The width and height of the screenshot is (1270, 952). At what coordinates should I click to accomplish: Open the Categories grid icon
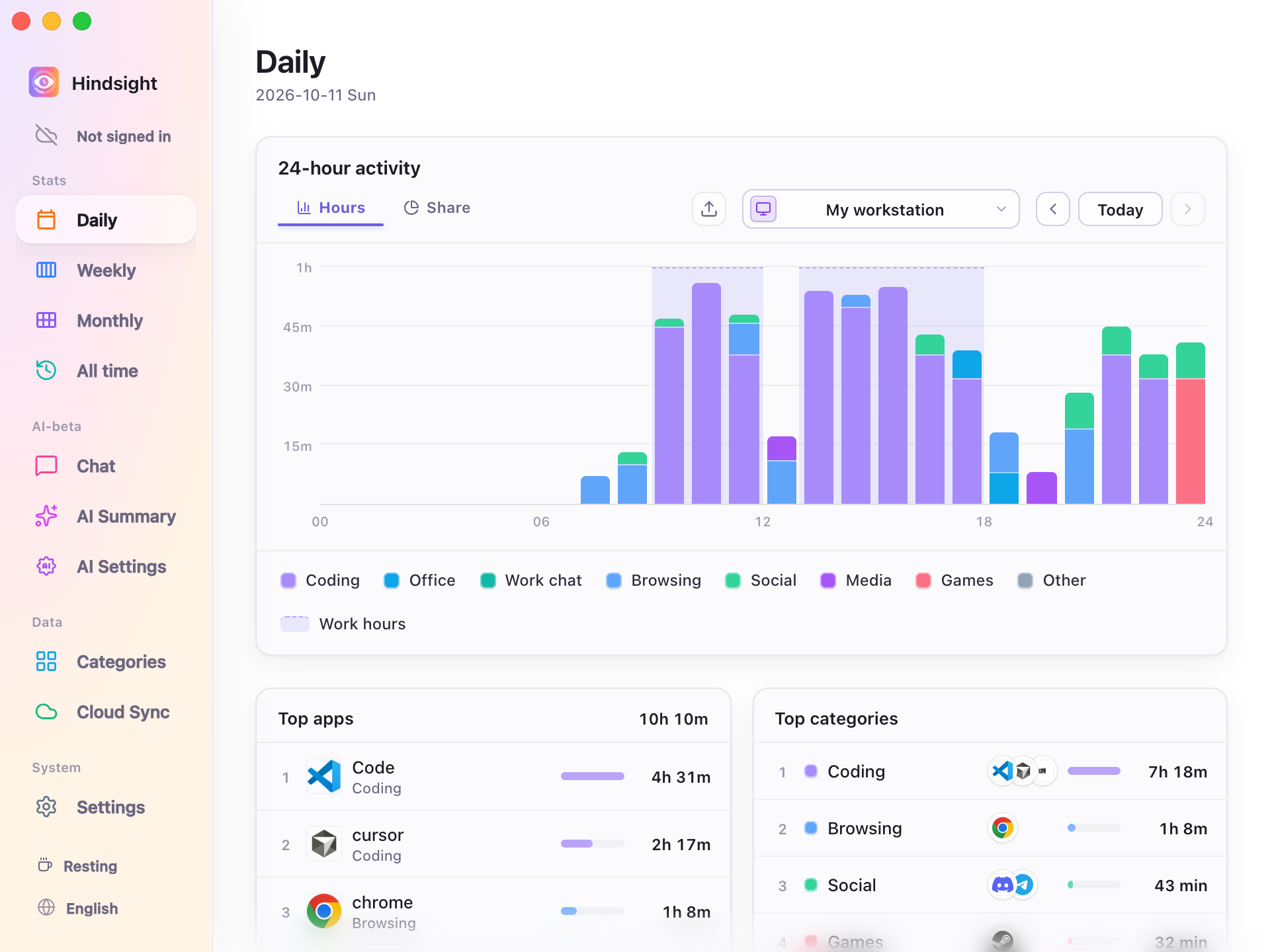(46, 661)
